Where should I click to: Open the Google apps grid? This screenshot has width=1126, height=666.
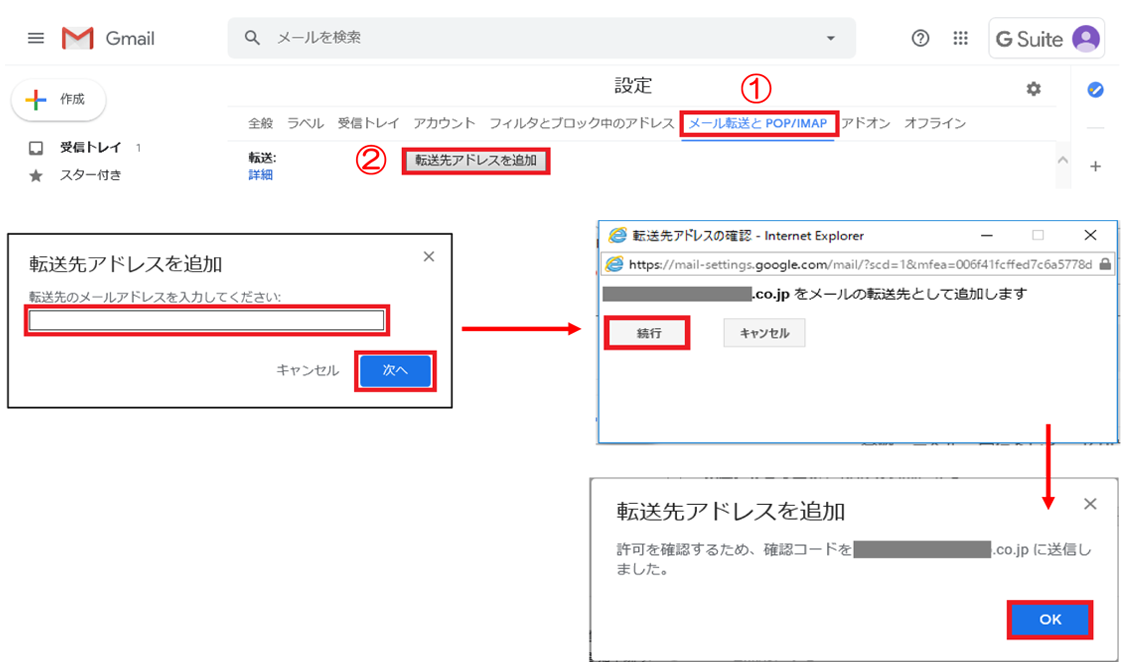point(960,38)
